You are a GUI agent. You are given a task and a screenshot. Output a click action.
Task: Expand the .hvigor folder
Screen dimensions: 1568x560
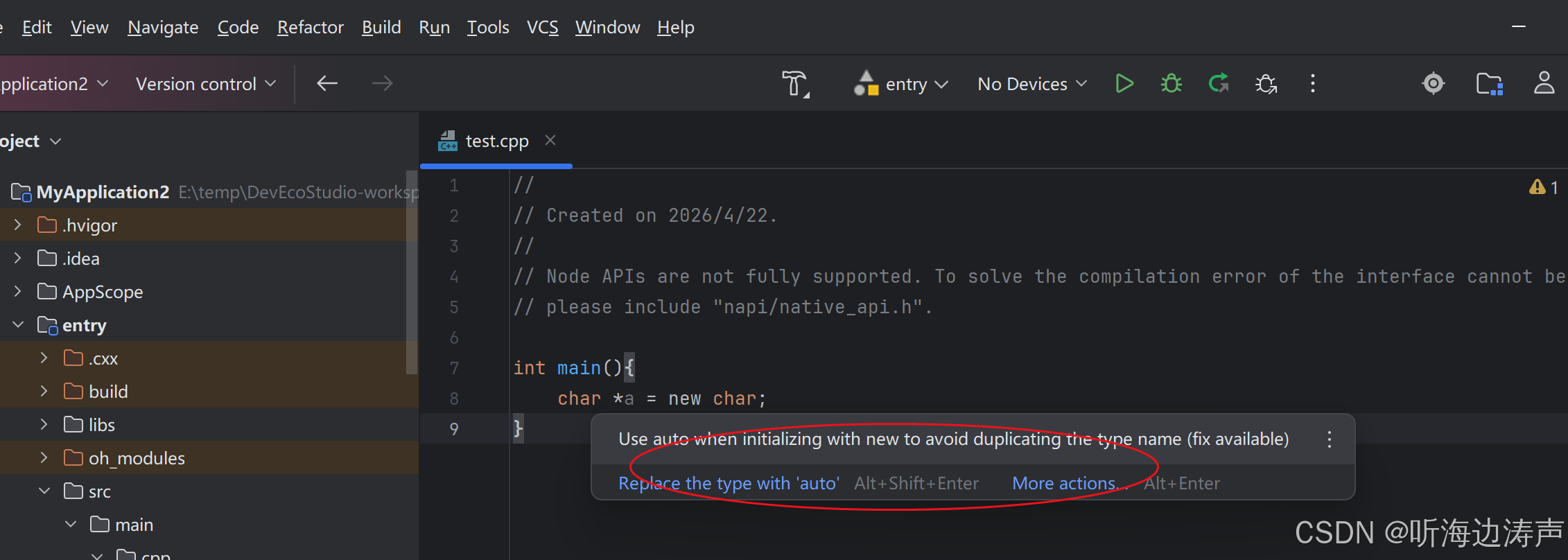coord(18,225)
